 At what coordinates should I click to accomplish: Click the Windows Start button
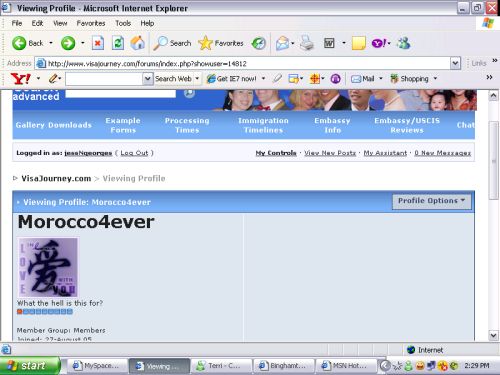click(30, 366)
